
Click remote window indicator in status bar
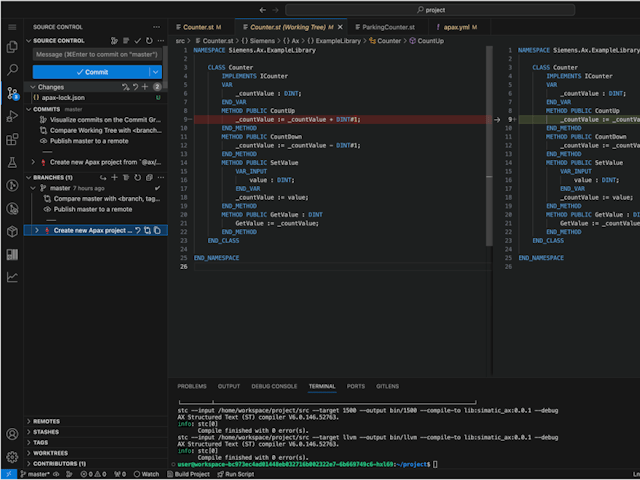[9, 474]
